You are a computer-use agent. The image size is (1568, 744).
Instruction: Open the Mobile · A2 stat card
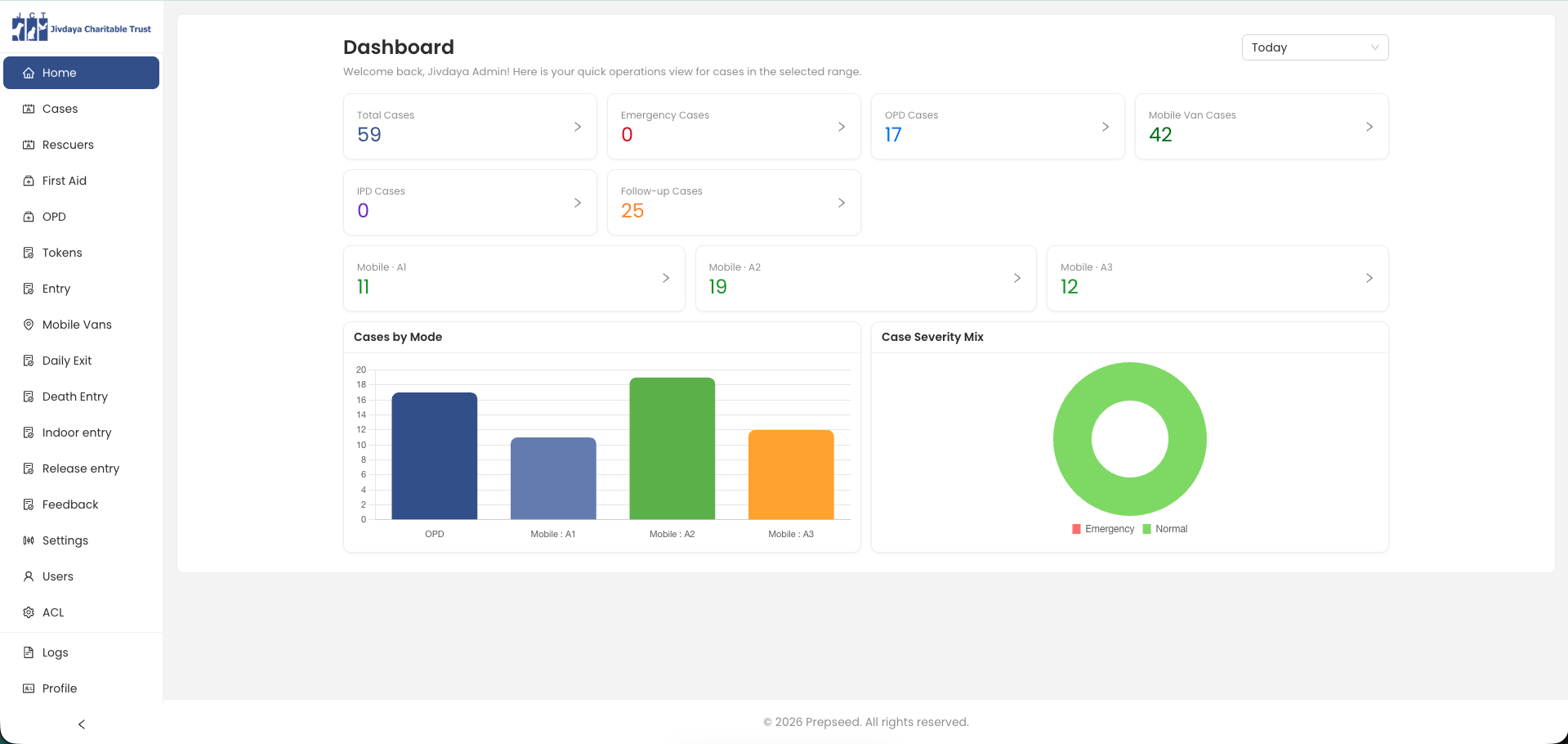click(x=865, y=279)
